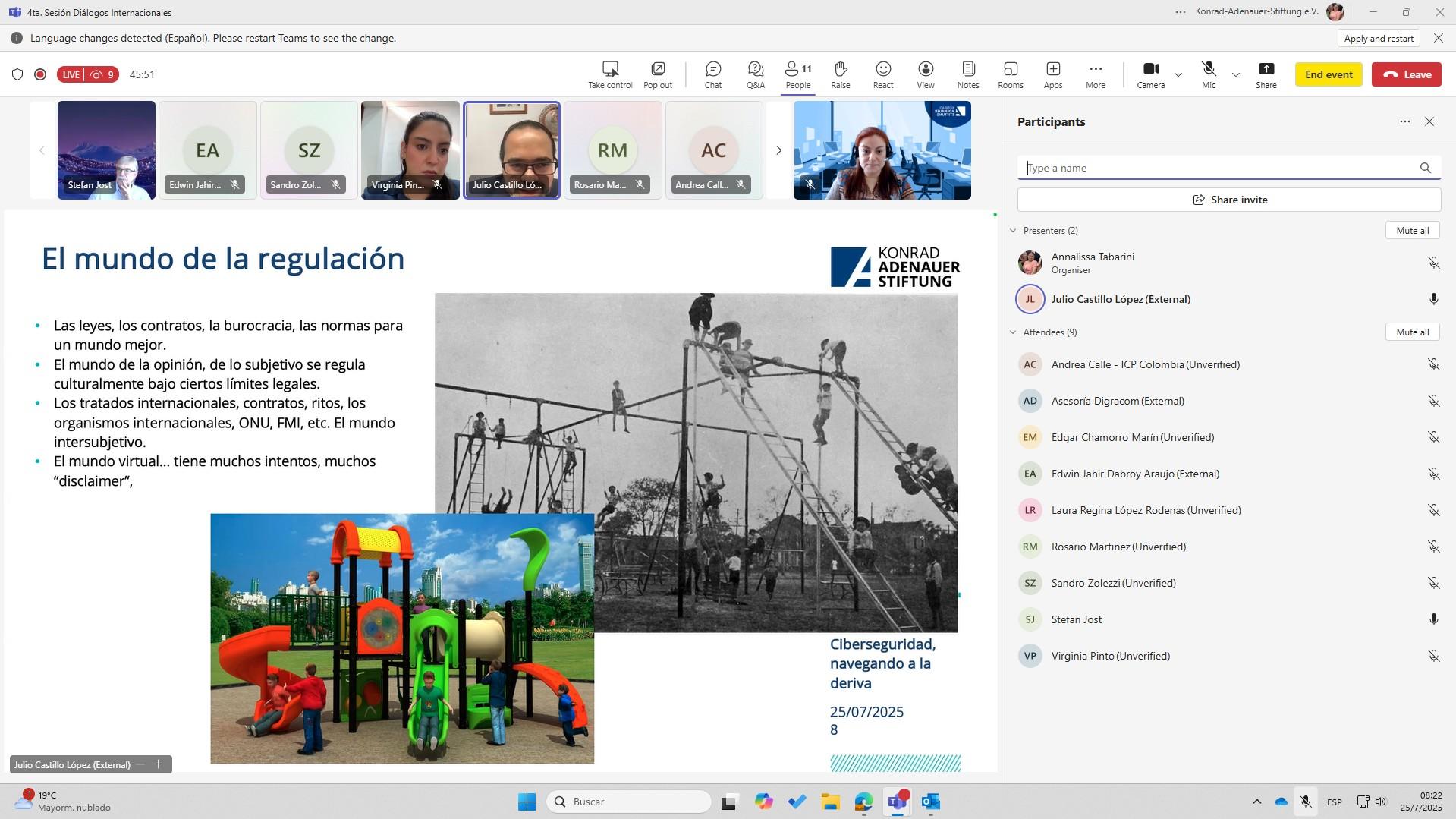
Task: Open Outlook from the taskbar
Action: 930,802
